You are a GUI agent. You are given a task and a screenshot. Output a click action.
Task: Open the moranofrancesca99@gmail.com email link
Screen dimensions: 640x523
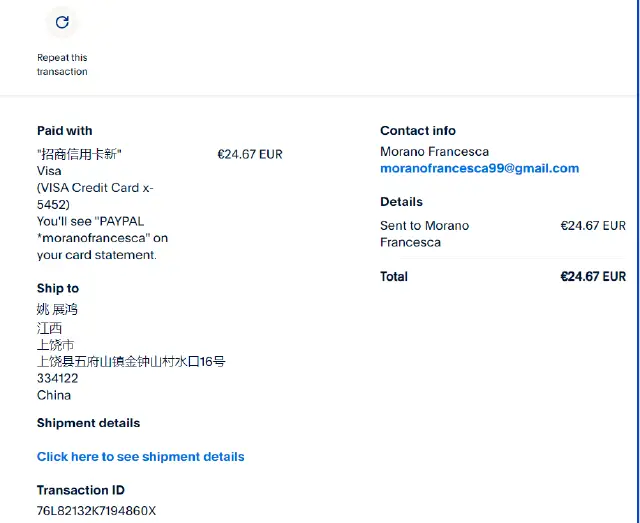tap(479, 168)
